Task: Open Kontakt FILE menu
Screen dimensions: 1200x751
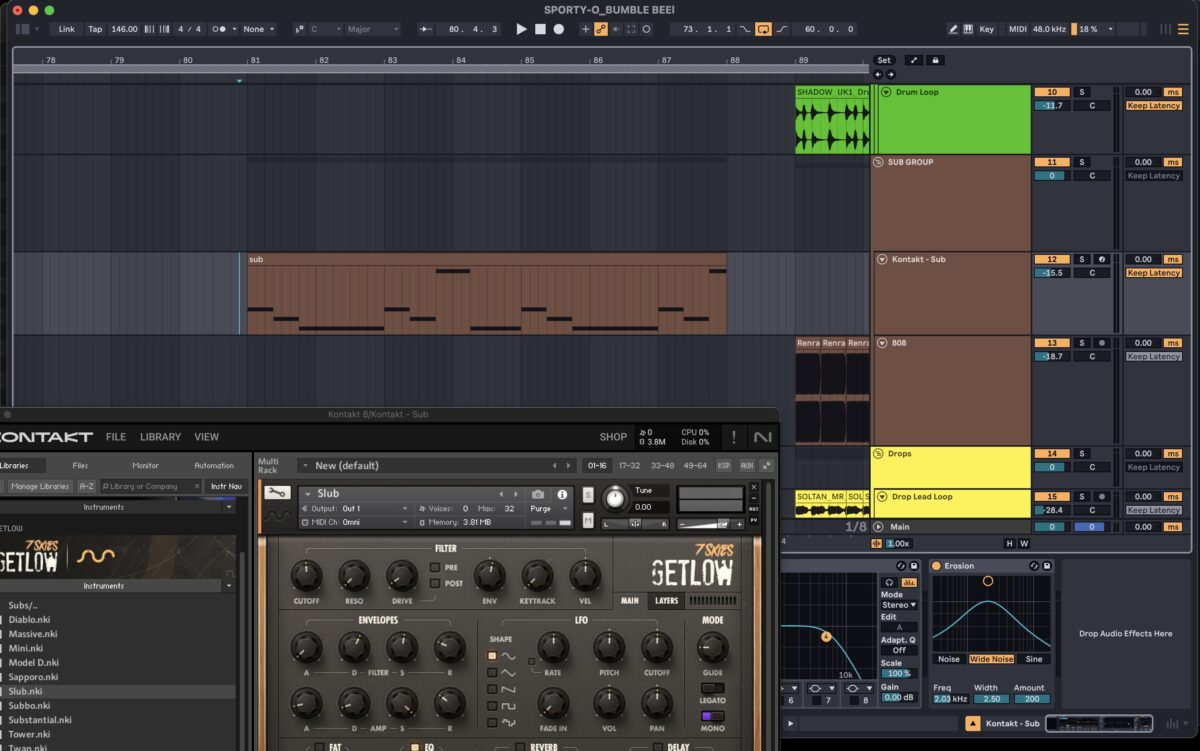Action: [116, 437]
